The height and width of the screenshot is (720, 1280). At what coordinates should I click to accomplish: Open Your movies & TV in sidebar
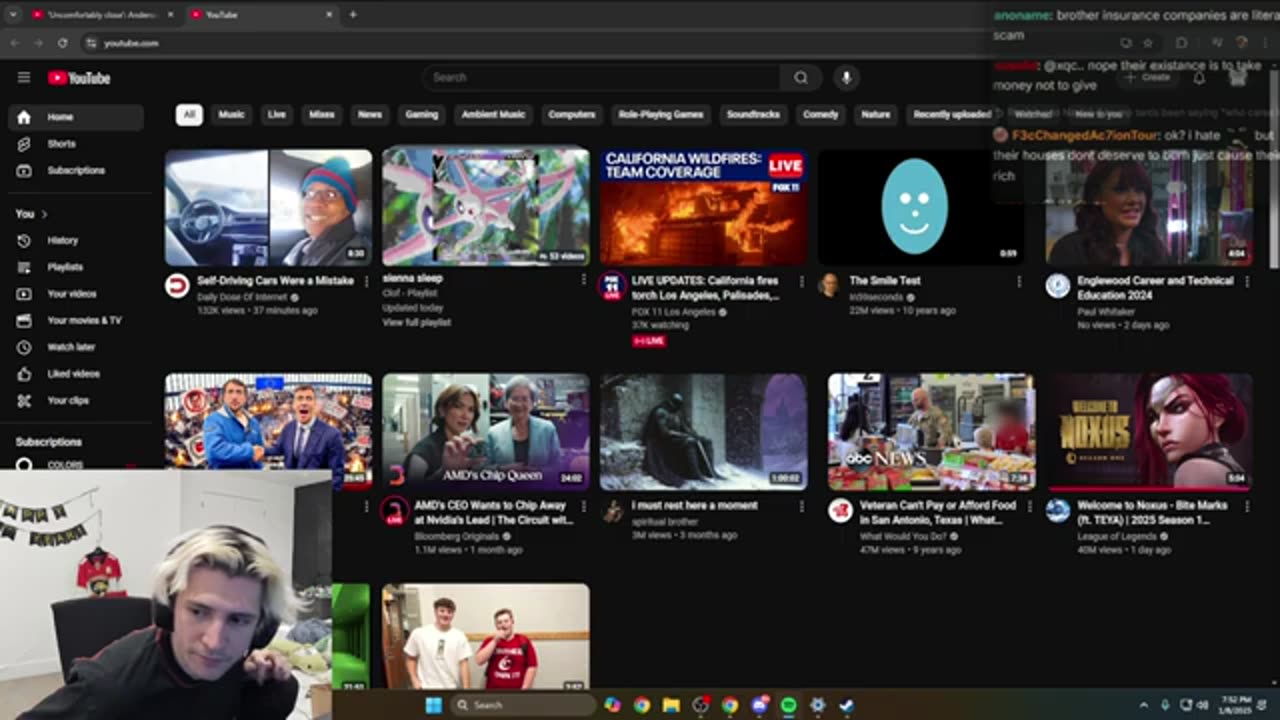coord(76,320)
